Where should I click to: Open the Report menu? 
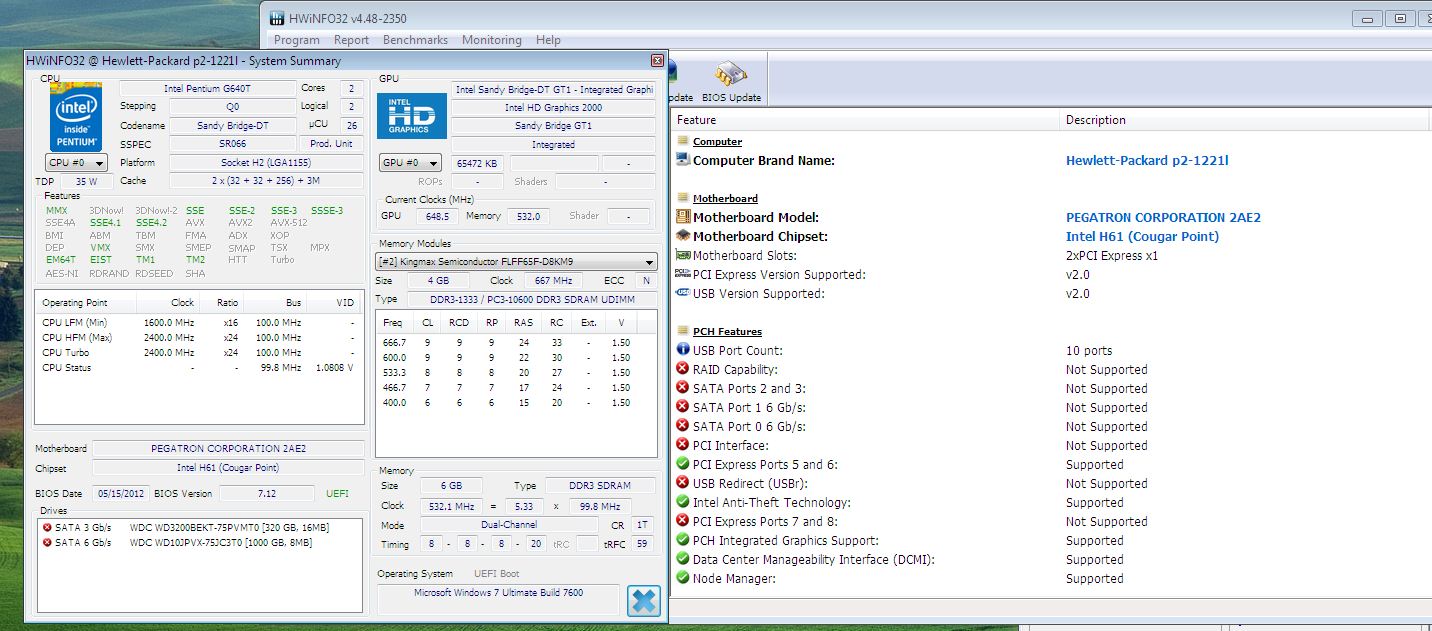click(x=351, y=40)
